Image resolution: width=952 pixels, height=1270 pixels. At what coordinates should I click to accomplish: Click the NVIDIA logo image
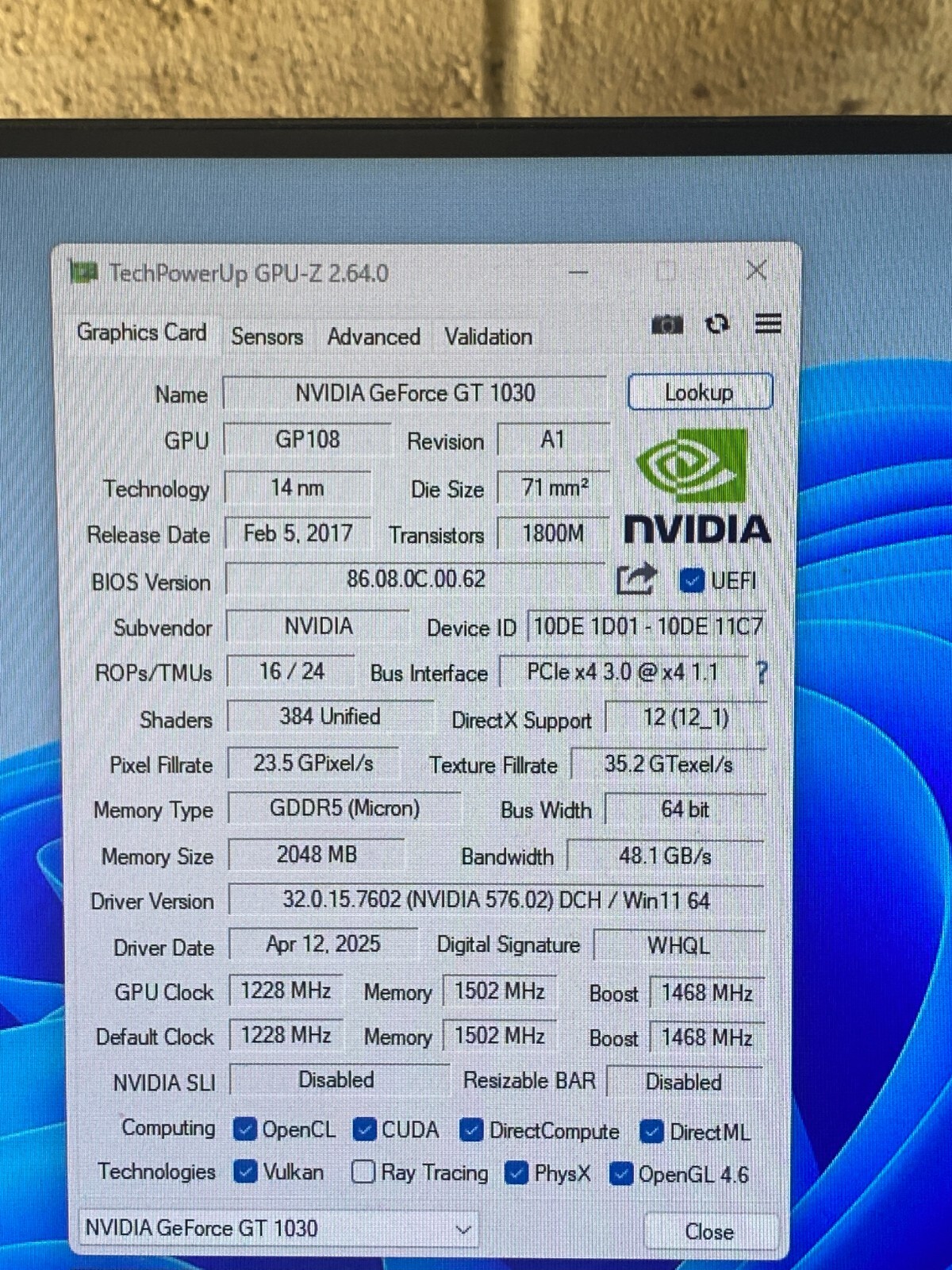pos(697,486)
